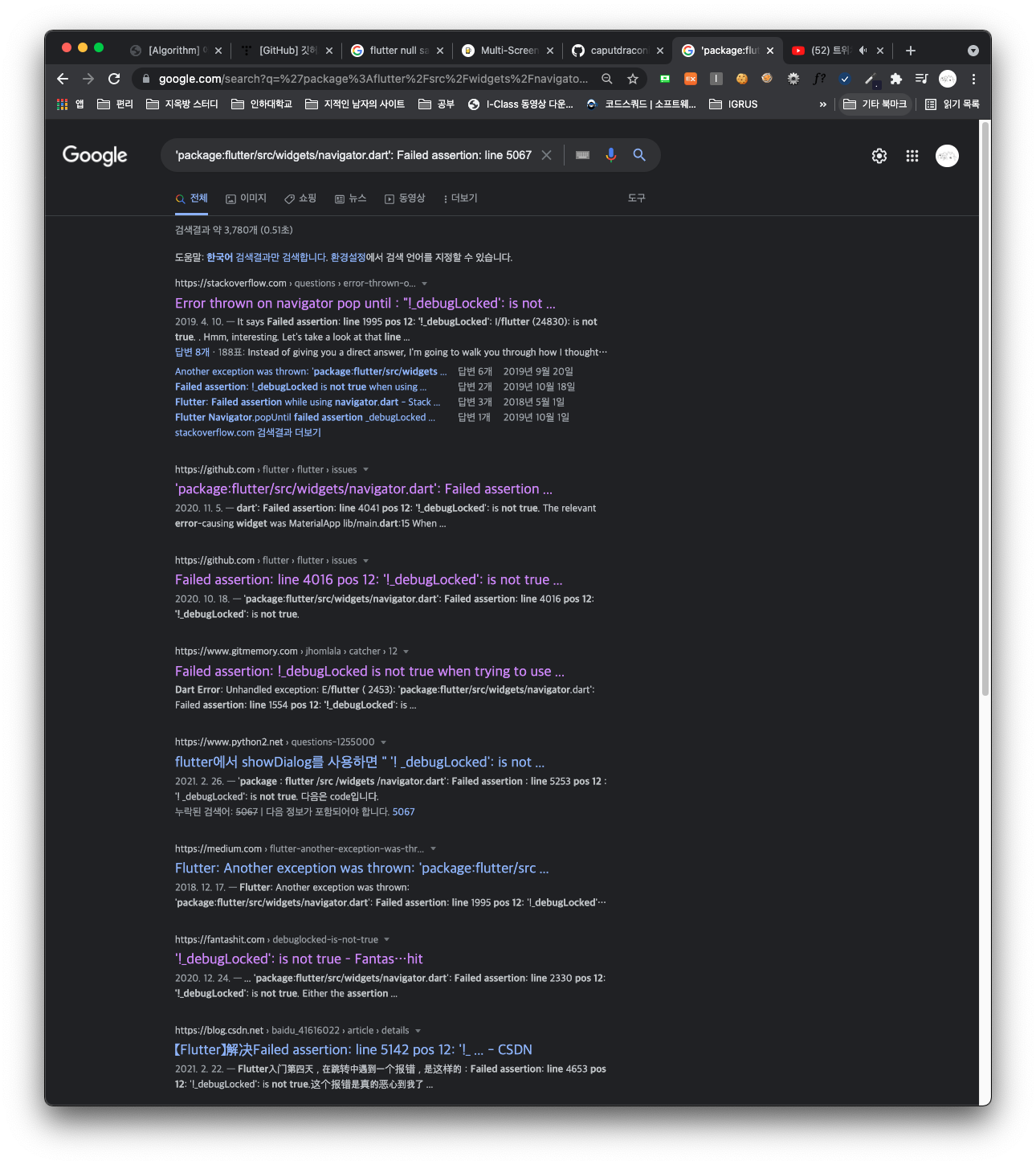Image resolution: width=1036 pixels, height=1165 pixels.
Task: Open 'Flutter Navigator.popUntil failed assertion' sublink
Action: click(305, 418)
